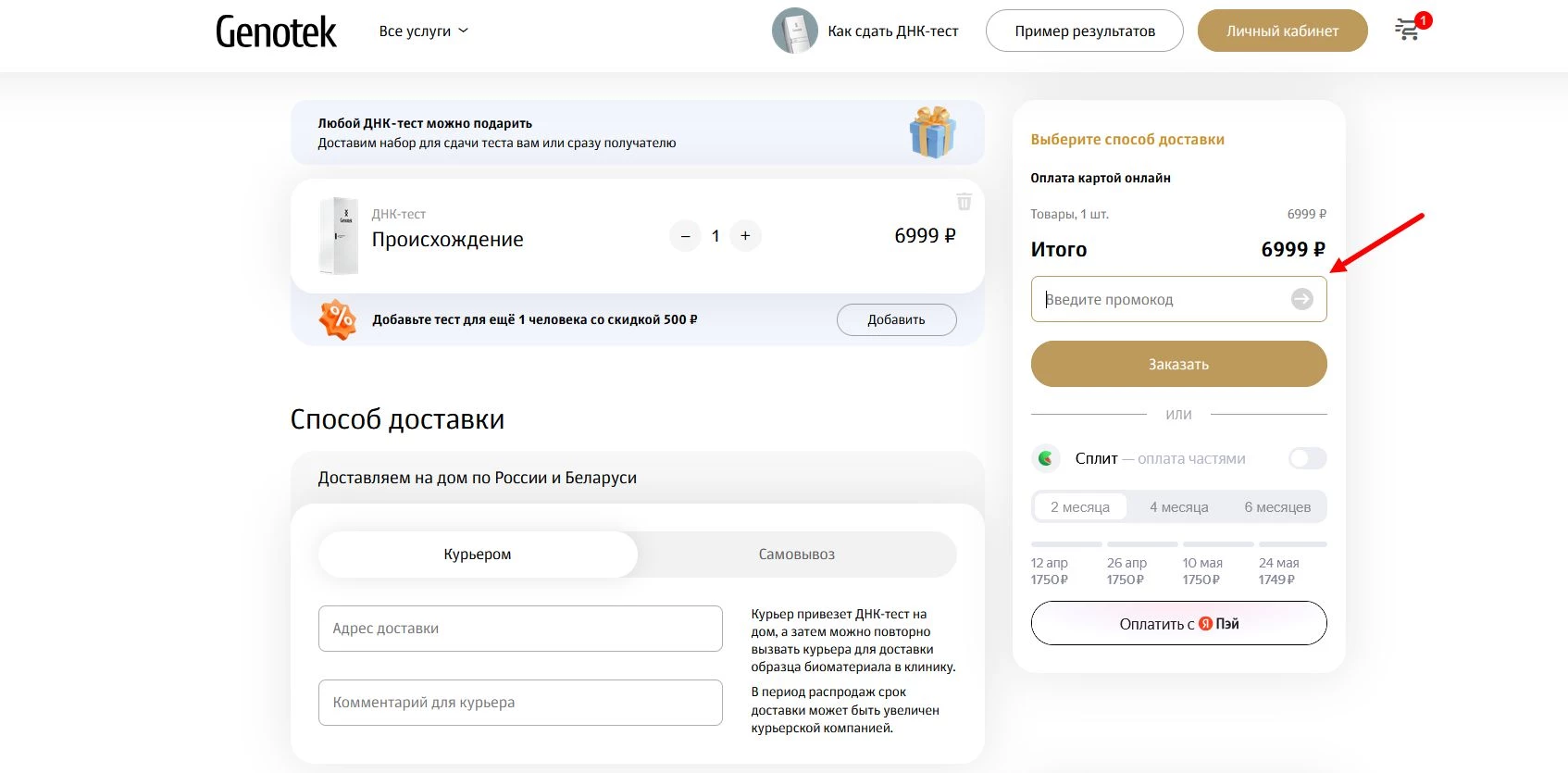Click the orange percent discount badge
Screen dimensions: 1568x773
pyautogui.click(x=338, y=319)
